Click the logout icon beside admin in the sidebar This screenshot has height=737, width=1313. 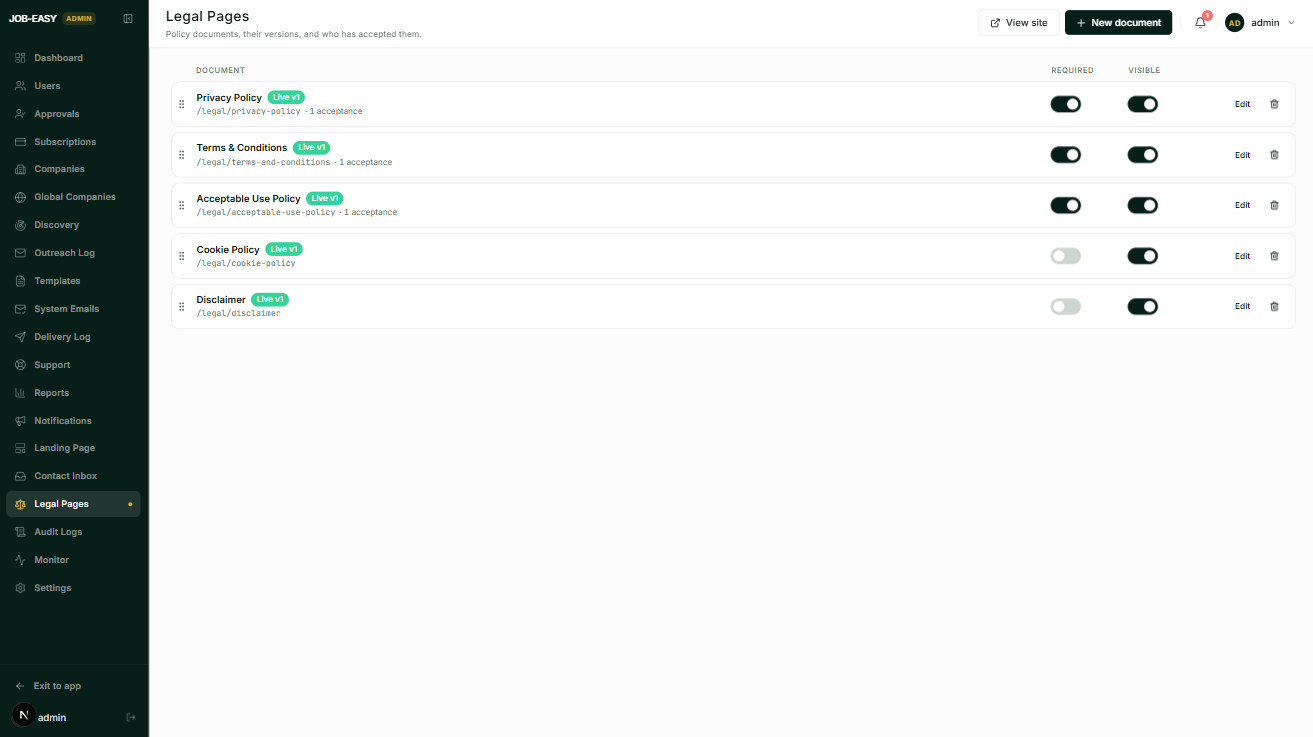130,717
